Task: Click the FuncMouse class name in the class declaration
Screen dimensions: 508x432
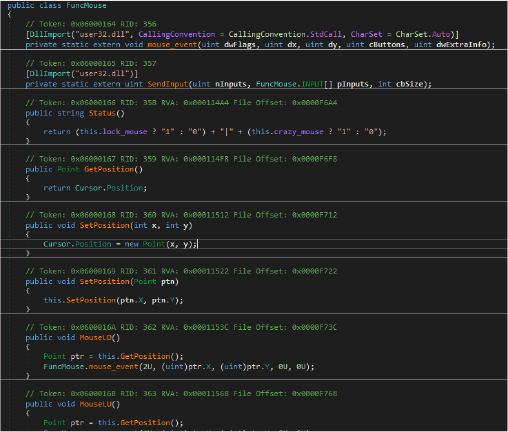Action: coord(86,5)
